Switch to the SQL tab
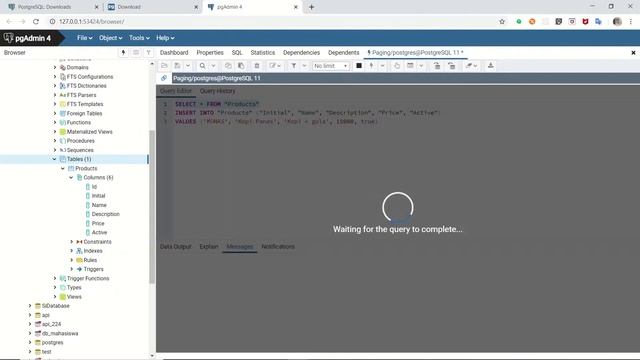 click(237, 53)
